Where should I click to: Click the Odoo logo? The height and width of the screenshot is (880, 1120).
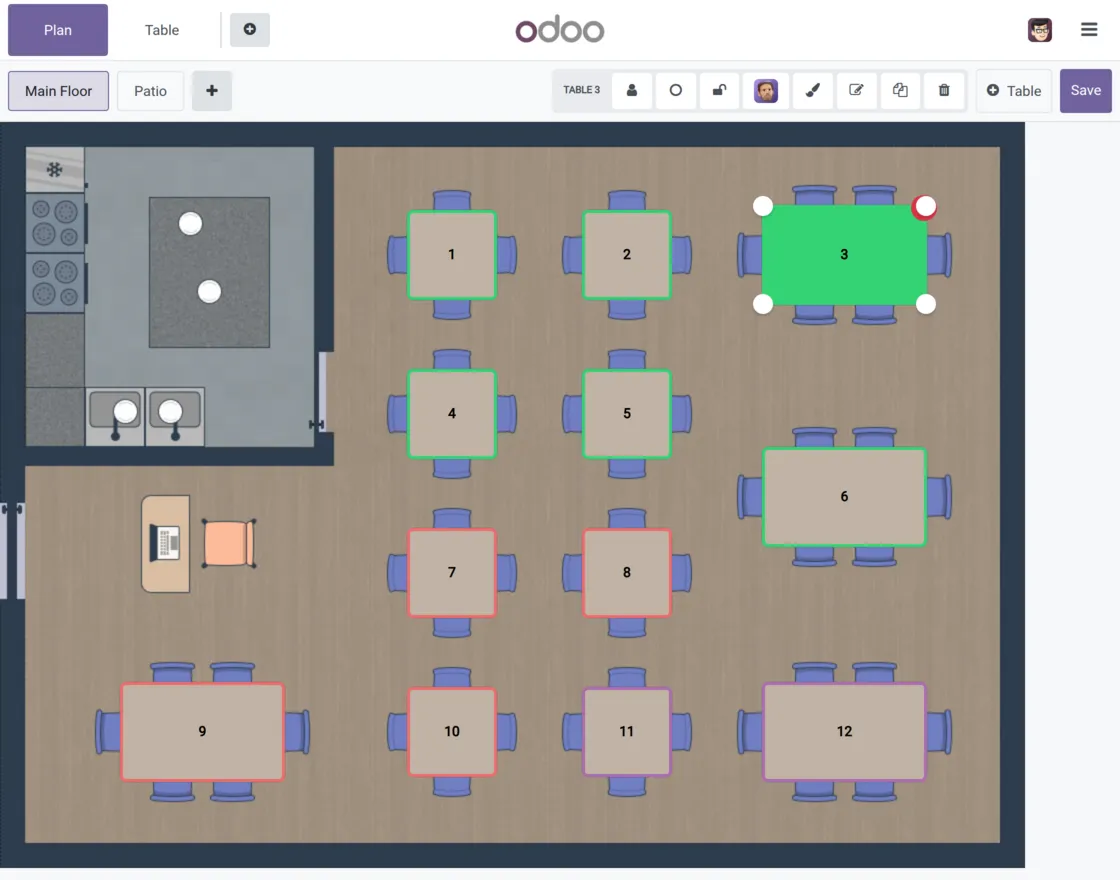tap(559, 30)
